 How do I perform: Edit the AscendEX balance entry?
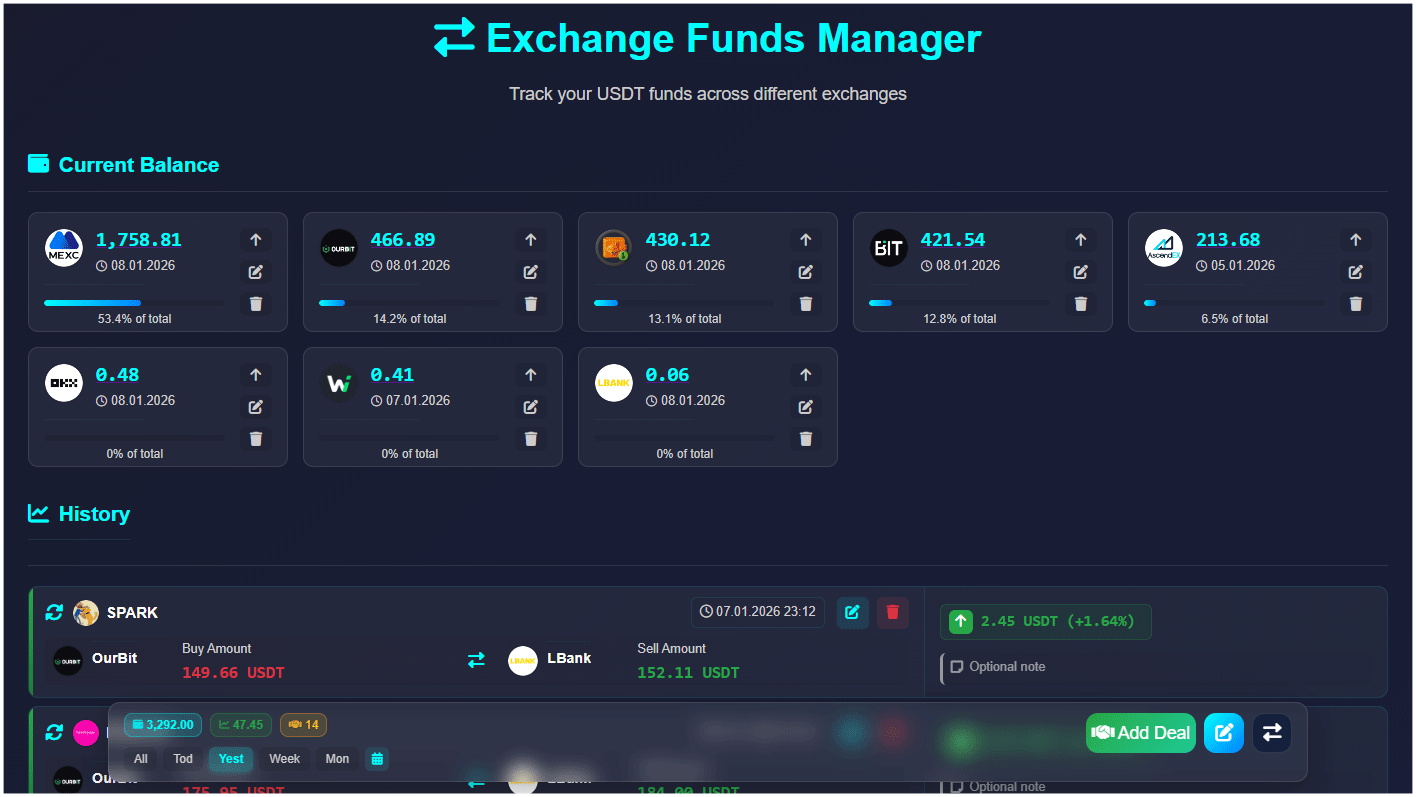[1355, 271]
